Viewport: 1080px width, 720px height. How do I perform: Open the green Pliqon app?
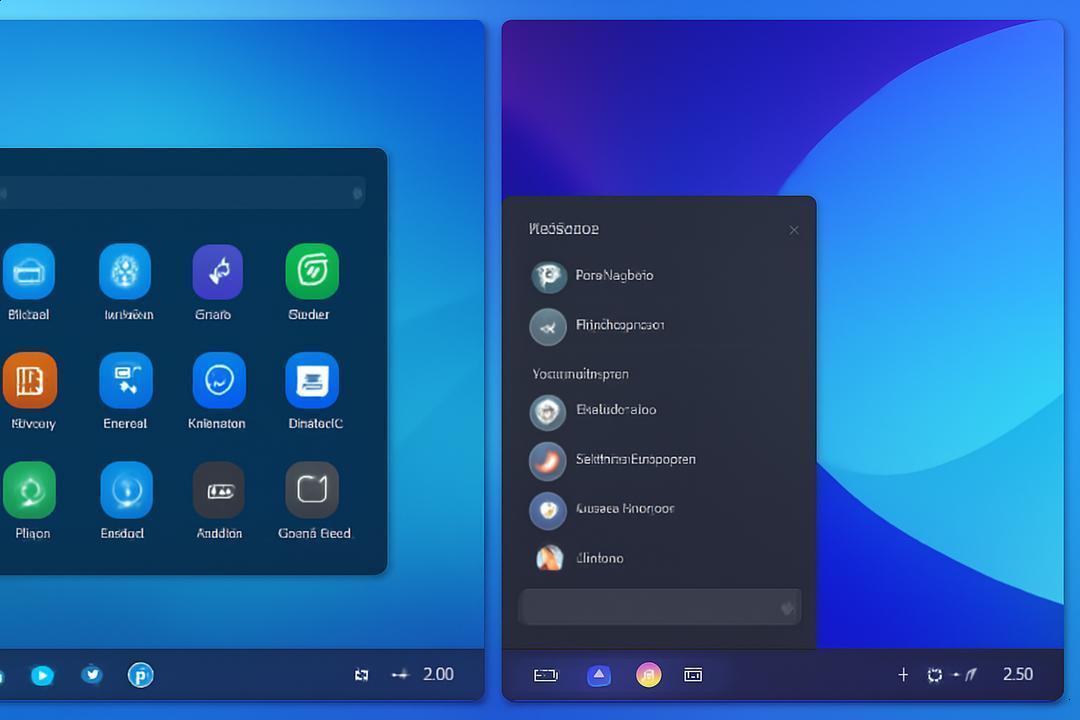[x=30, y=490]
